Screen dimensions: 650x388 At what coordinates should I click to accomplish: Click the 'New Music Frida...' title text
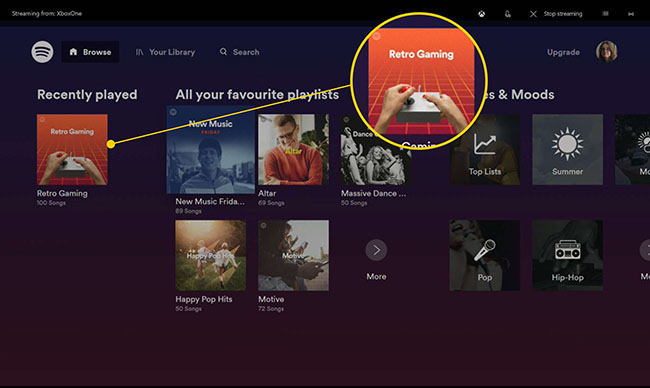[210, 201]
